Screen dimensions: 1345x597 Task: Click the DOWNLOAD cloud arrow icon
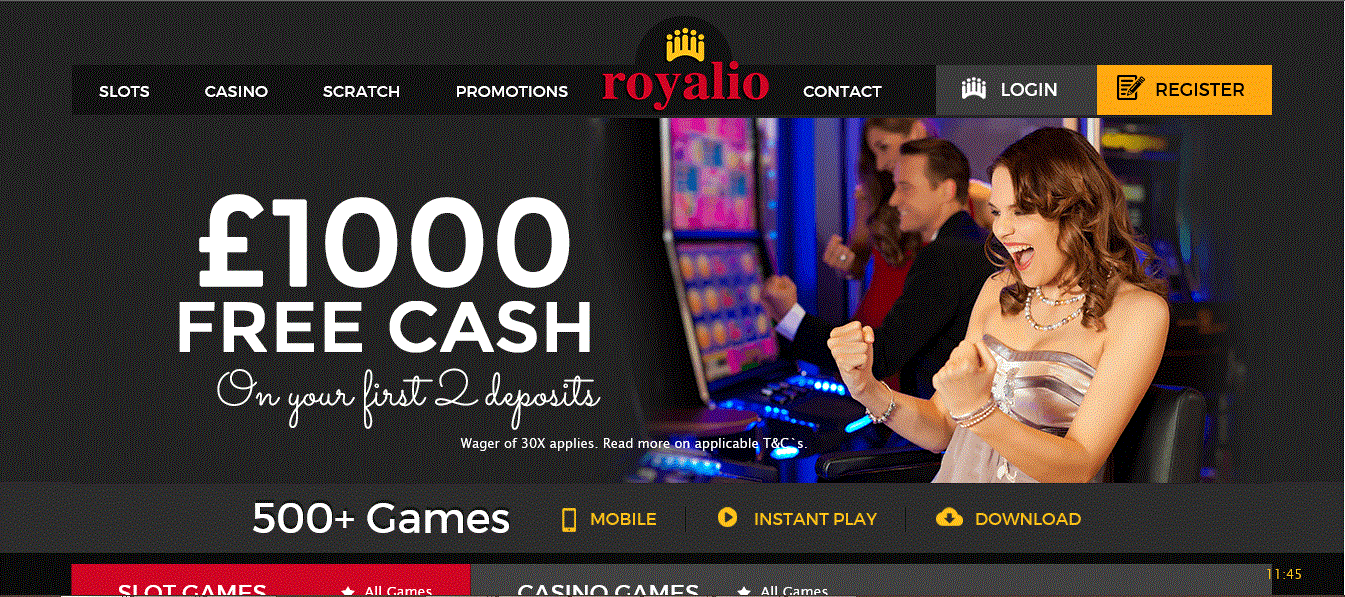click(x=949, y=518)
